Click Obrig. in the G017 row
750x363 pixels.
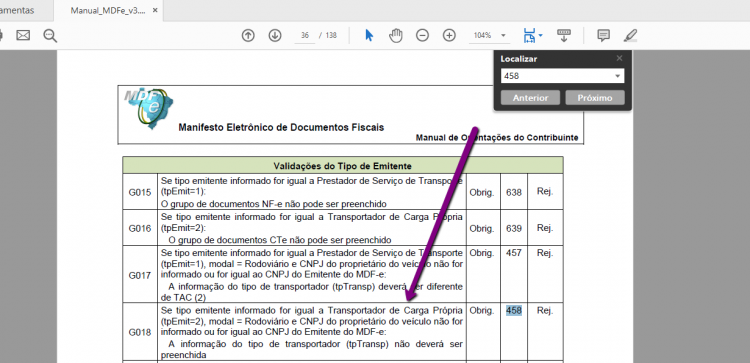click(482, 252)
